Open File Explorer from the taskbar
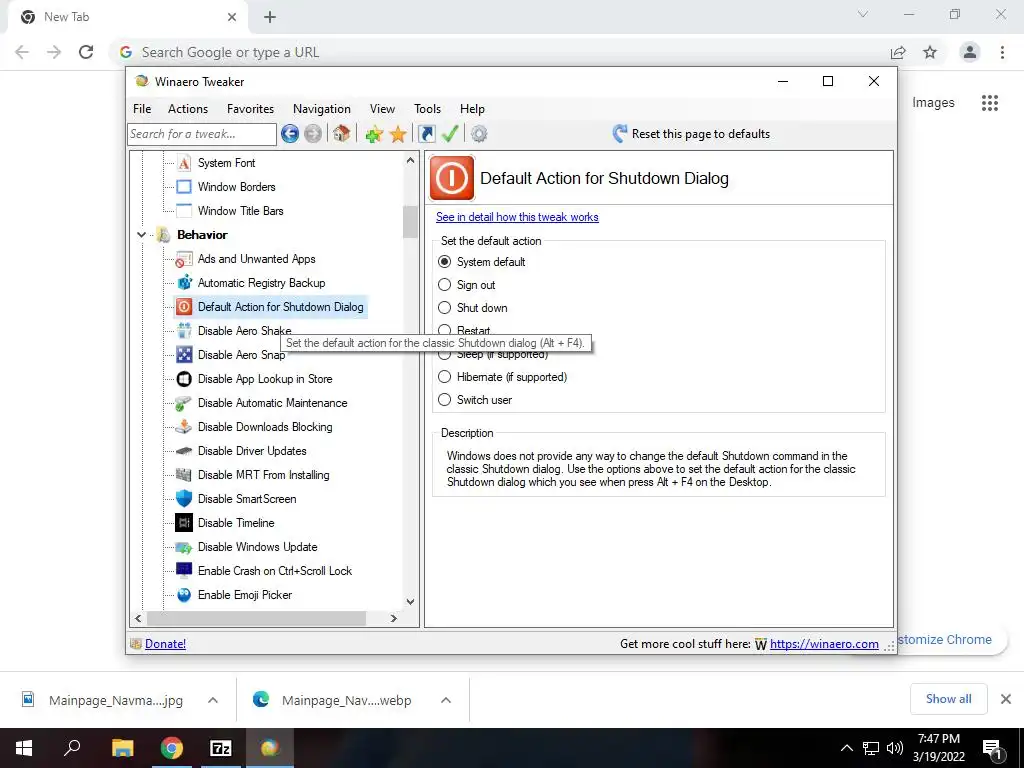Viewport: 1024px width, 768px height. pyautogui.click(x=123, y=748)
